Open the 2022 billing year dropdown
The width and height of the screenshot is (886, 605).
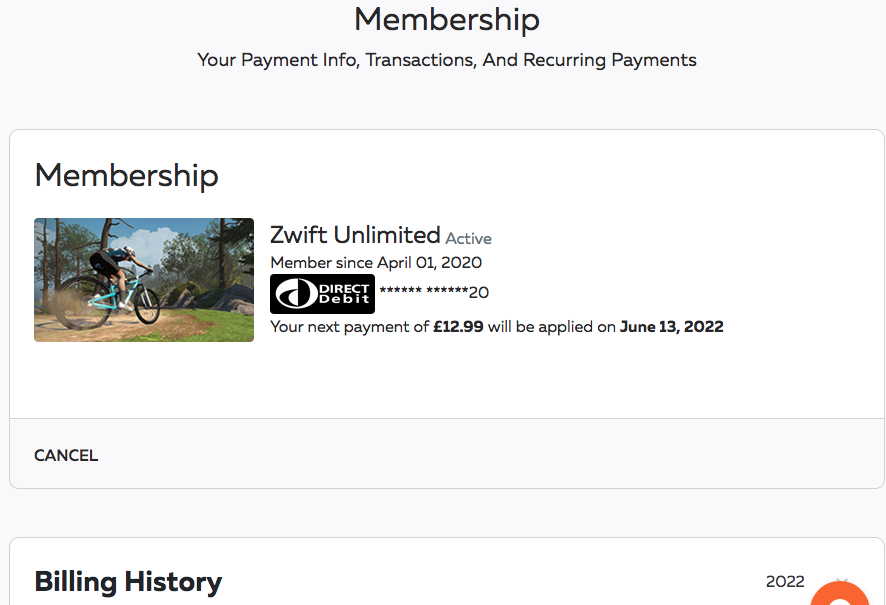point(785,581)
